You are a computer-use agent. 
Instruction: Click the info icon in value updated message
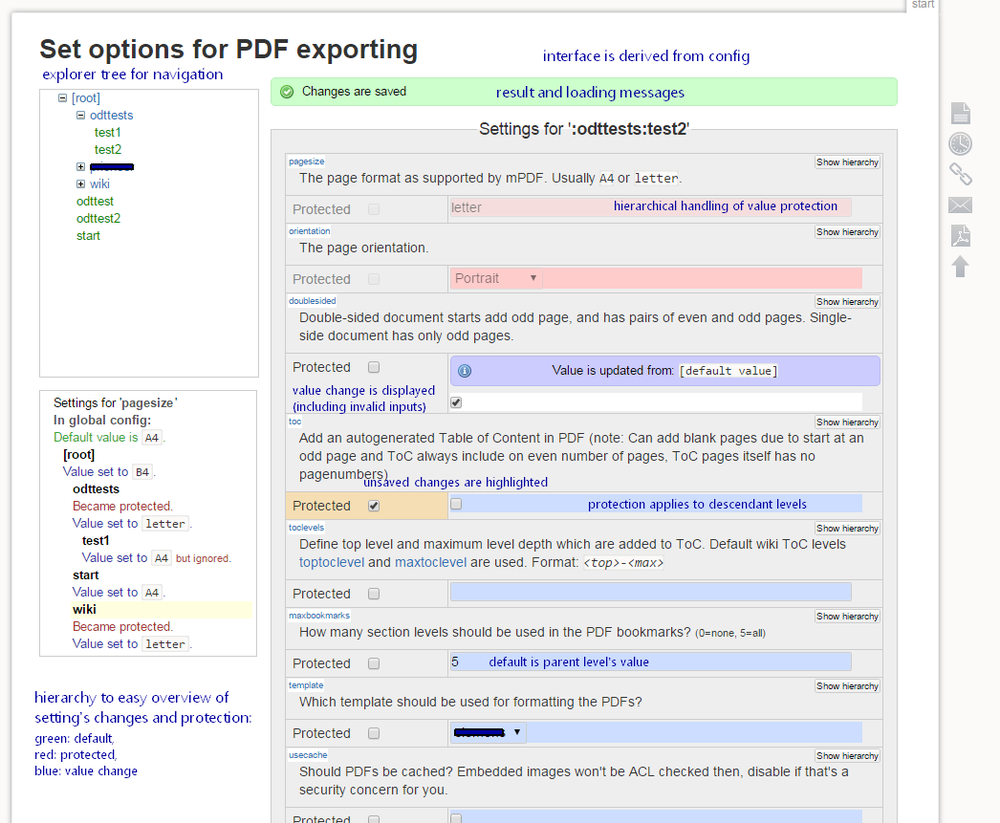click(465, 371)
